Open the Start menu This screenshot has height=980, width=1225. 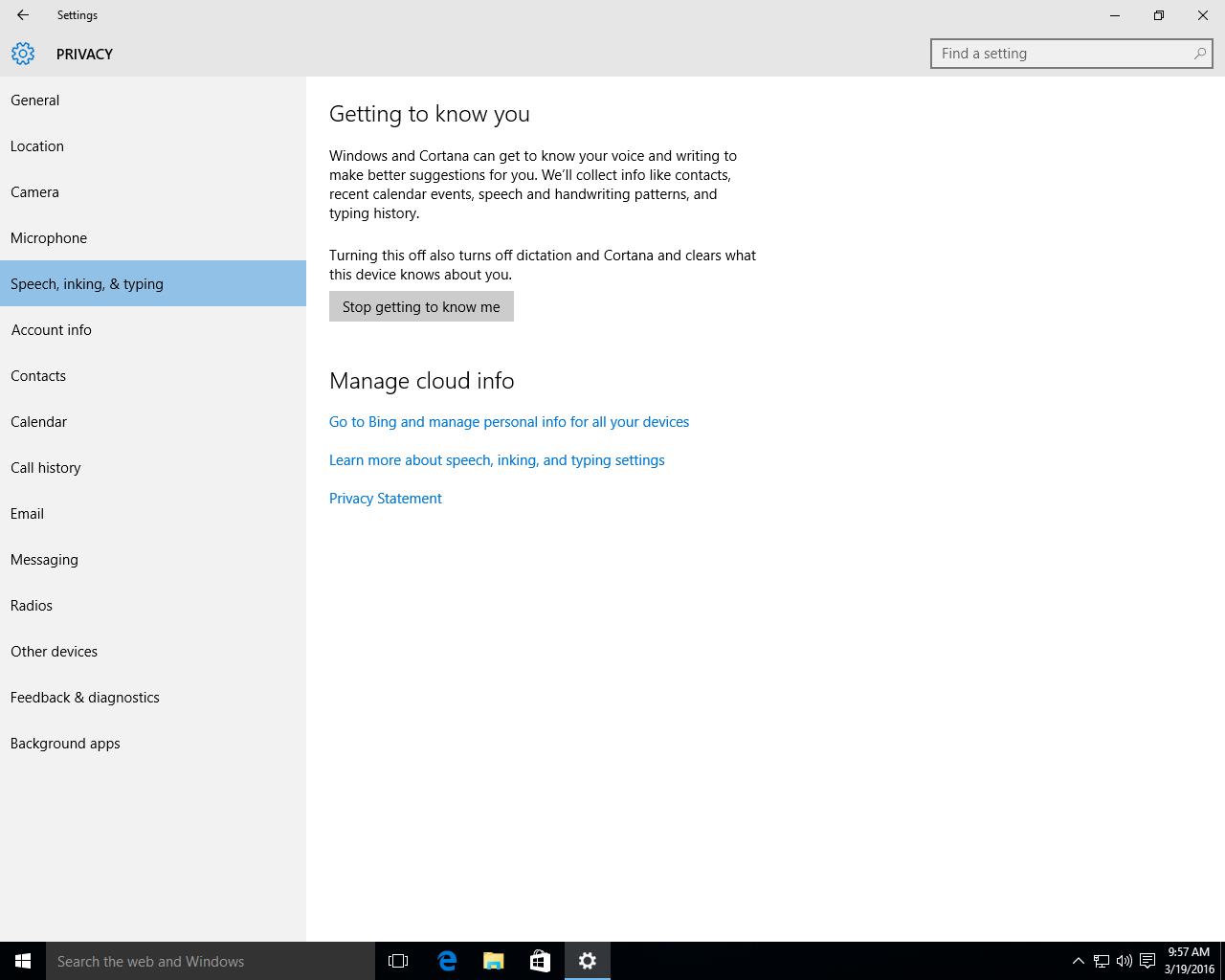(x=23, y=961)
